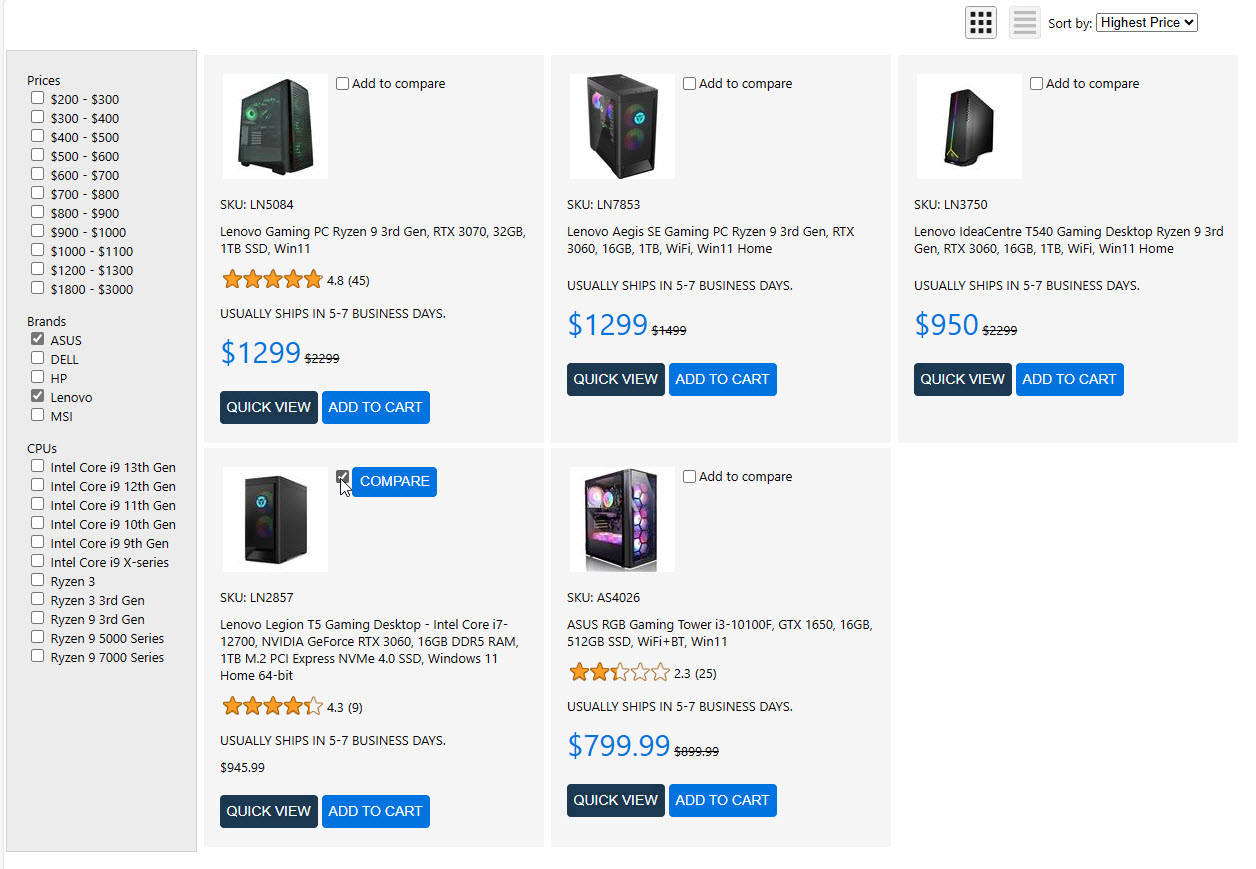Screen dimensions: 1256x869
Task: Open the IdeaCentre T540 product image
Action: [969, 126]
